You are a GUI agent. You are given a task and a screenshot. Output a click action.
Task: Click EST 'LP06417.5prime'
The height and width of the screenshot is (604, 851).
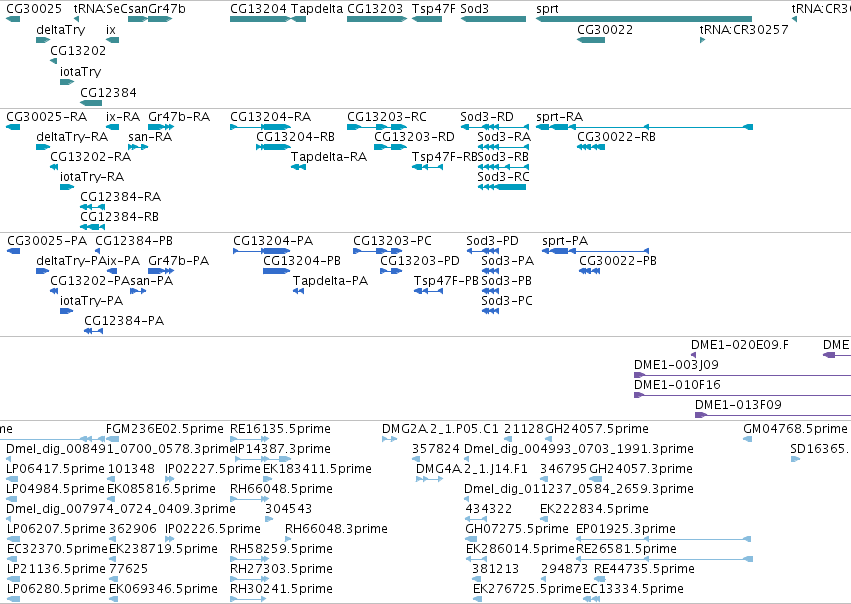tap(56, 469)
